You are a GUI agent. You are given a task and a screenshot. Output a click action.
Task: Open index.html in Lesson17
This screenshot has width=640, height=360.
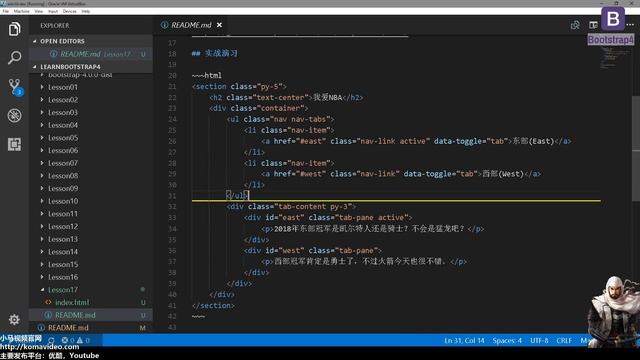91,302
